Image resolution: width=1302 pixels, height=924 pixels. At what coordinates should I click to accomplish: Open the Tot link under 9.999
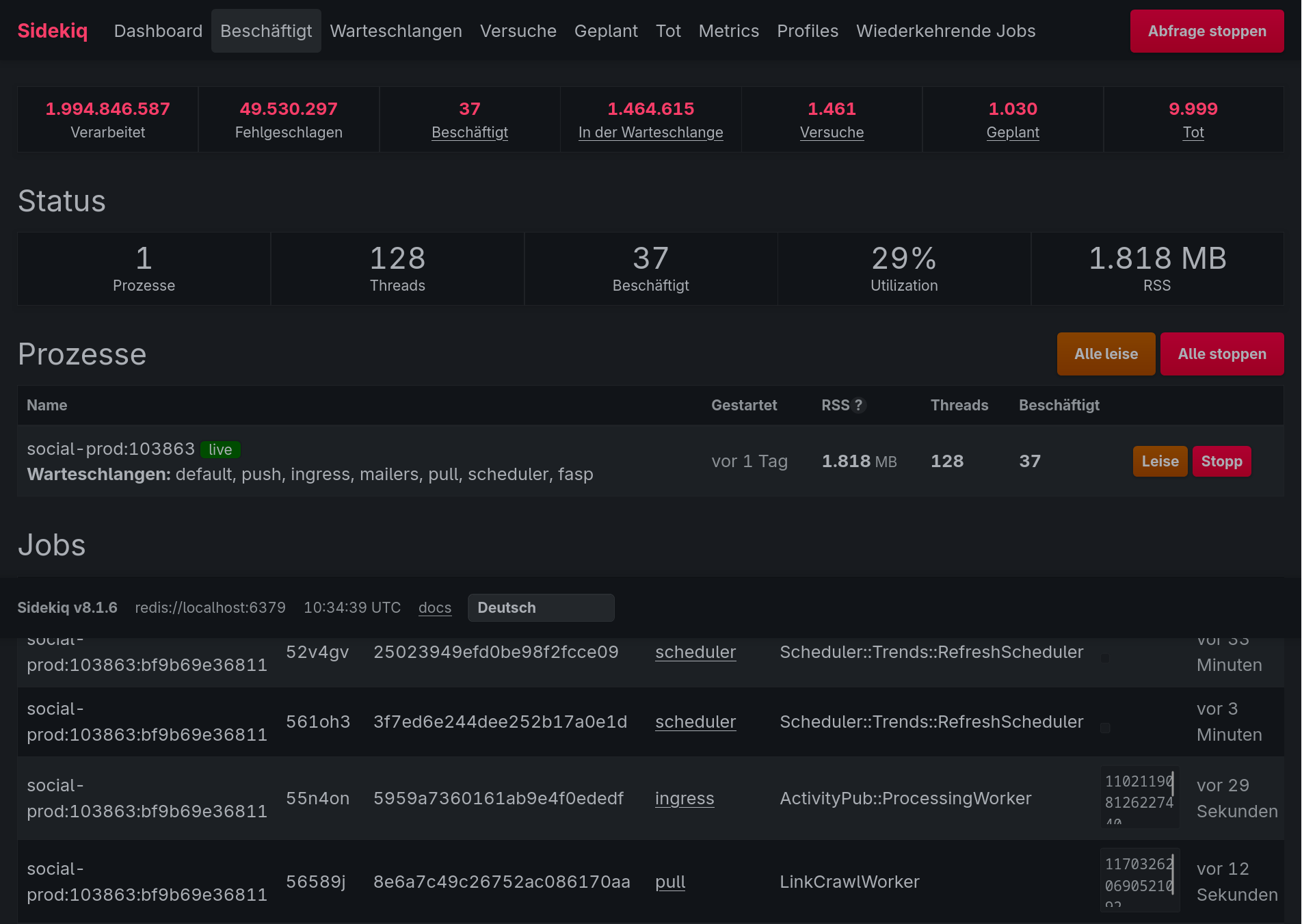(1193, 132)
